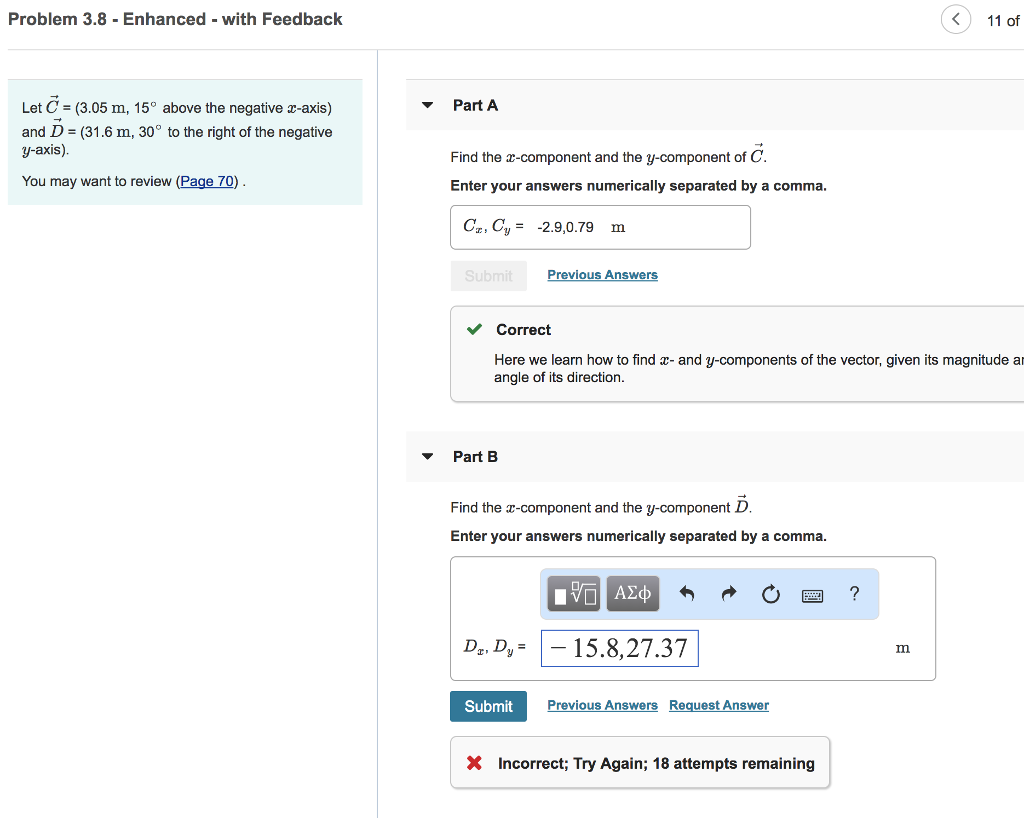
Task: Reset the Part B answer box
Action: point(769,594)
